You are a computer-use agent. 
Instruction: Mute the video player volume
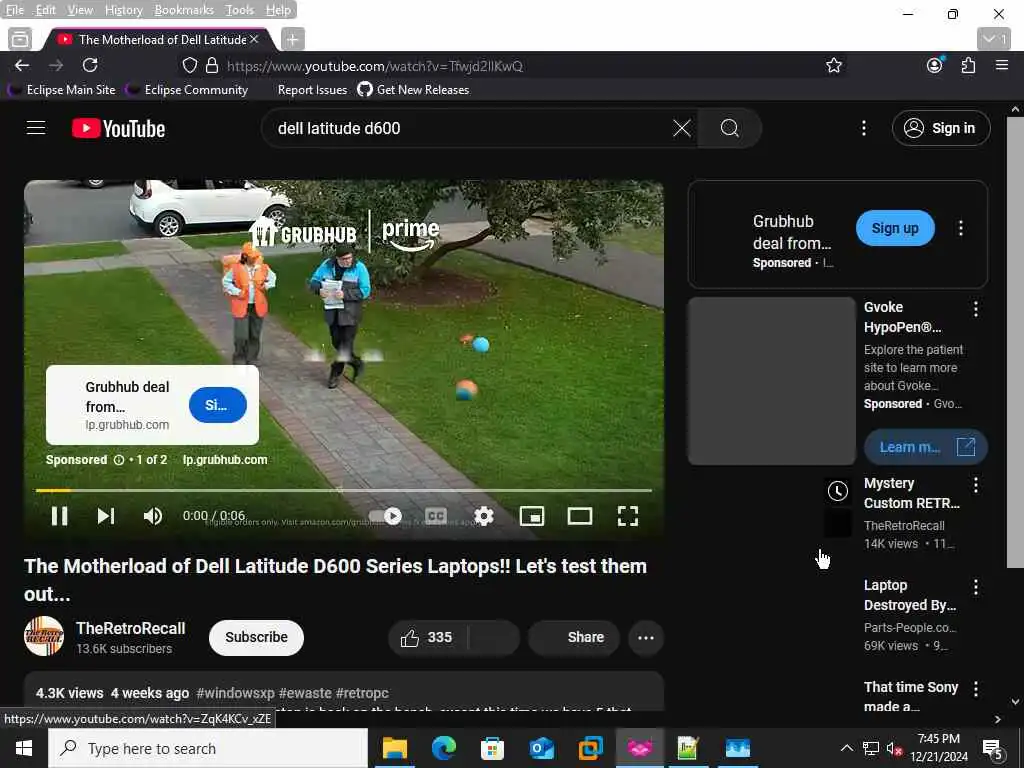[x=152, y=516]
